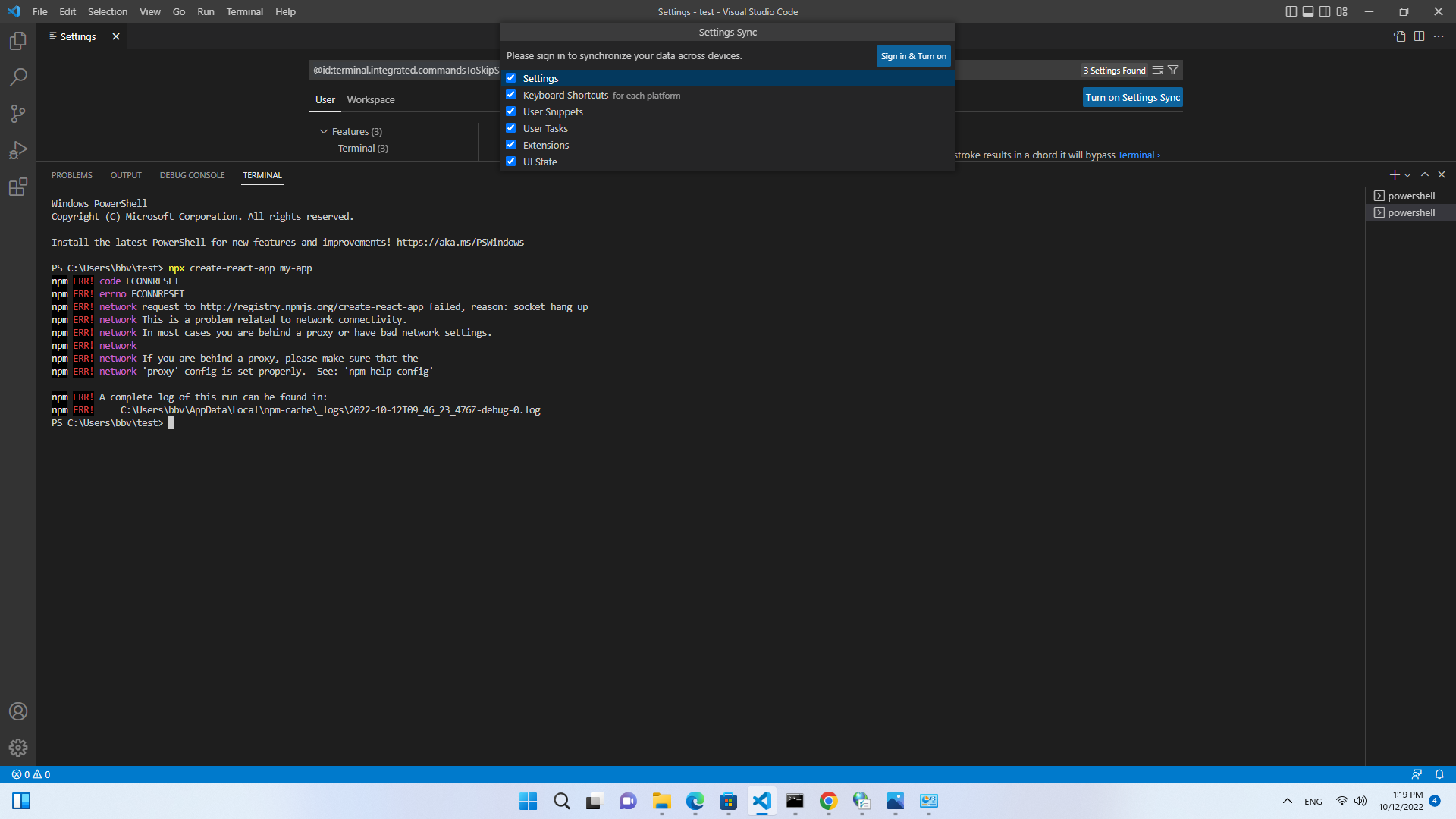Open editor More Actions ellipsis

[x=1439, y=36]
